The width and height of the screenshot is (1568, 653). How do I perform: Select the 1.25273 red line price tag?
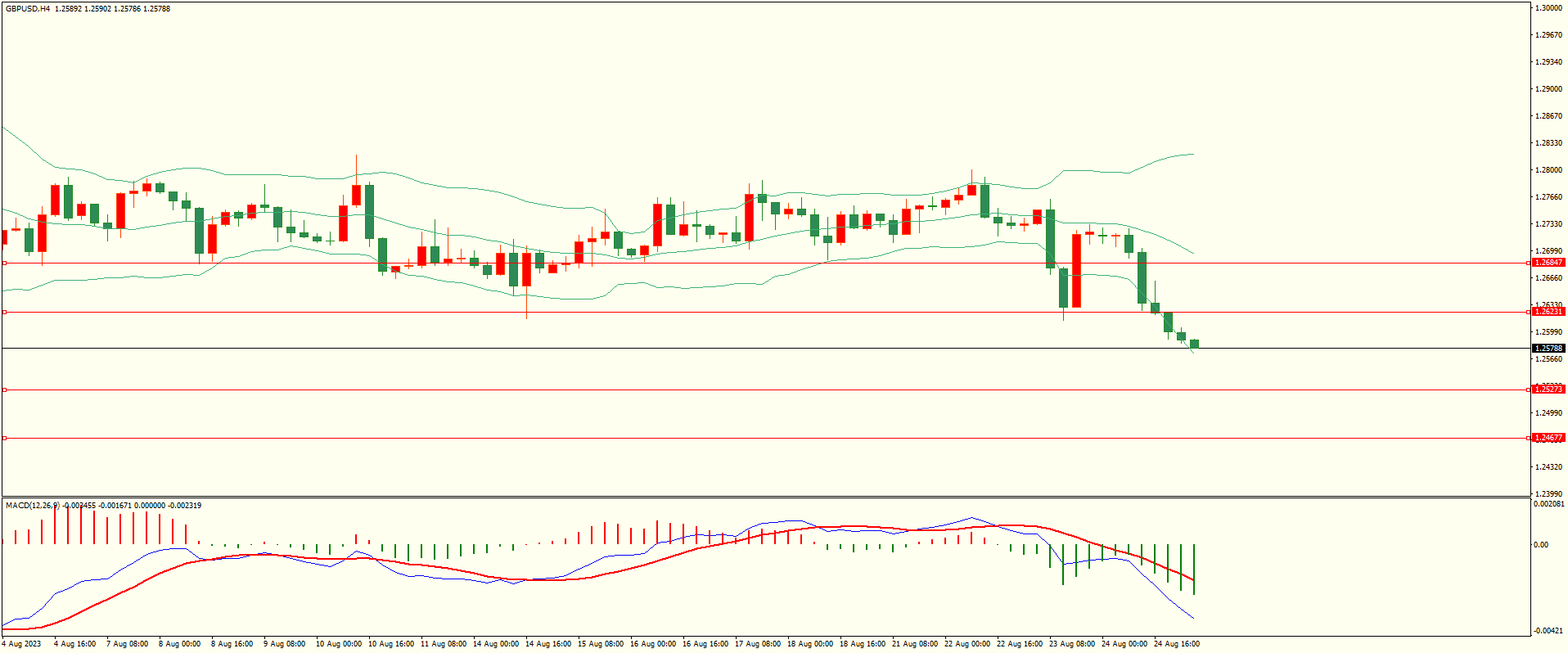1548,390
